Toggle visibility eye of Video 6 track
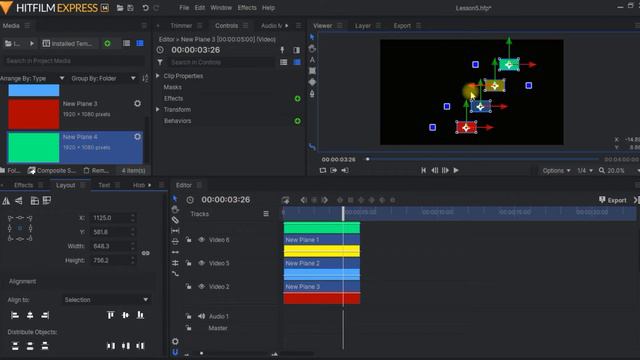Viewport: 640px width, 360px height. pyautogui.click(x=201, y=240)
